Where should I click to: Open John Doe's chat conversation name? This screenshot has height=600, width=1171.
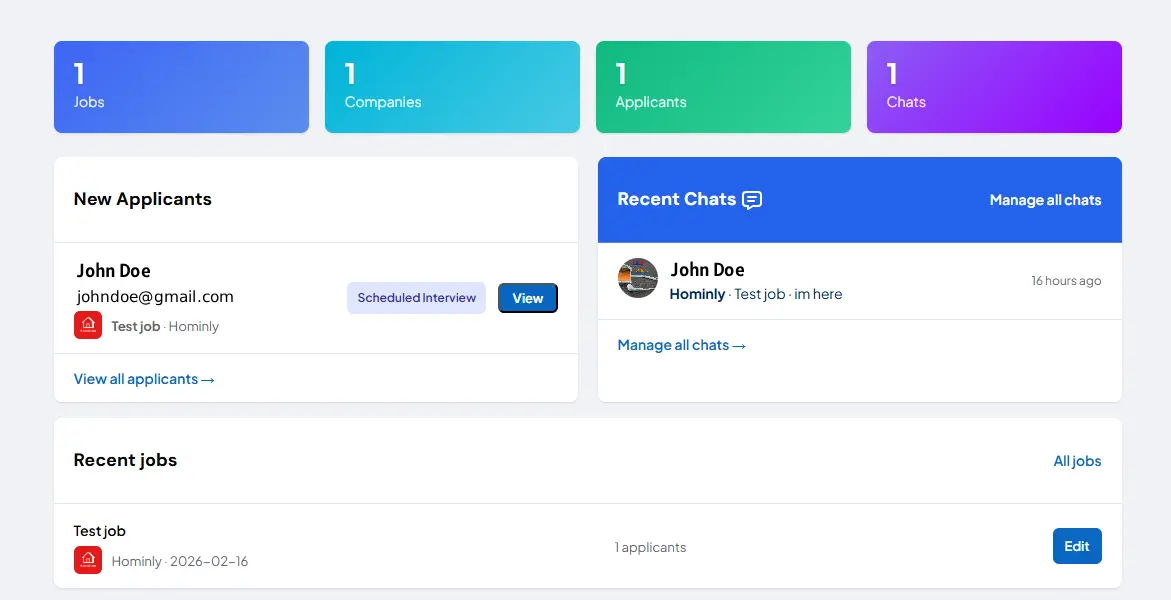[x=707, y=269]
